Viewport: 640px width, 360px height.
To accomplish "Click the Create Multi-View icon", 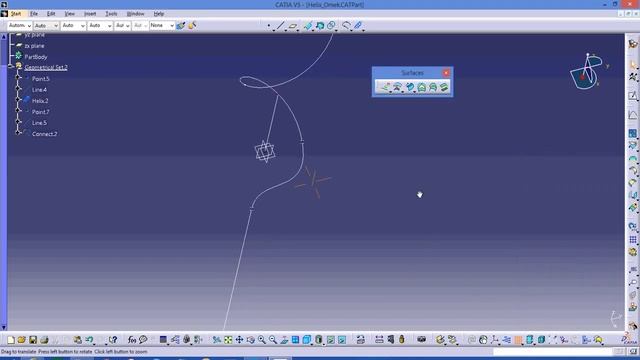I will tap(295, 340).
